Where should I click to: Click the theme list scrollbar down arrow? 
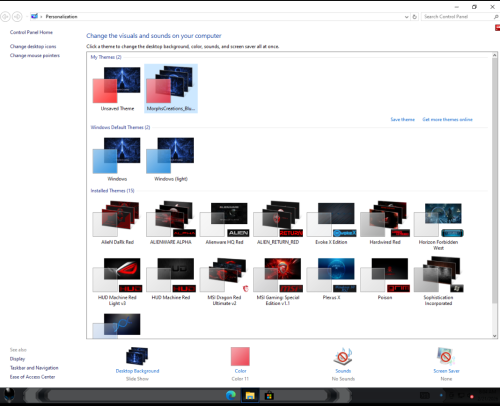pyautogui.click(x=495, y=336)
